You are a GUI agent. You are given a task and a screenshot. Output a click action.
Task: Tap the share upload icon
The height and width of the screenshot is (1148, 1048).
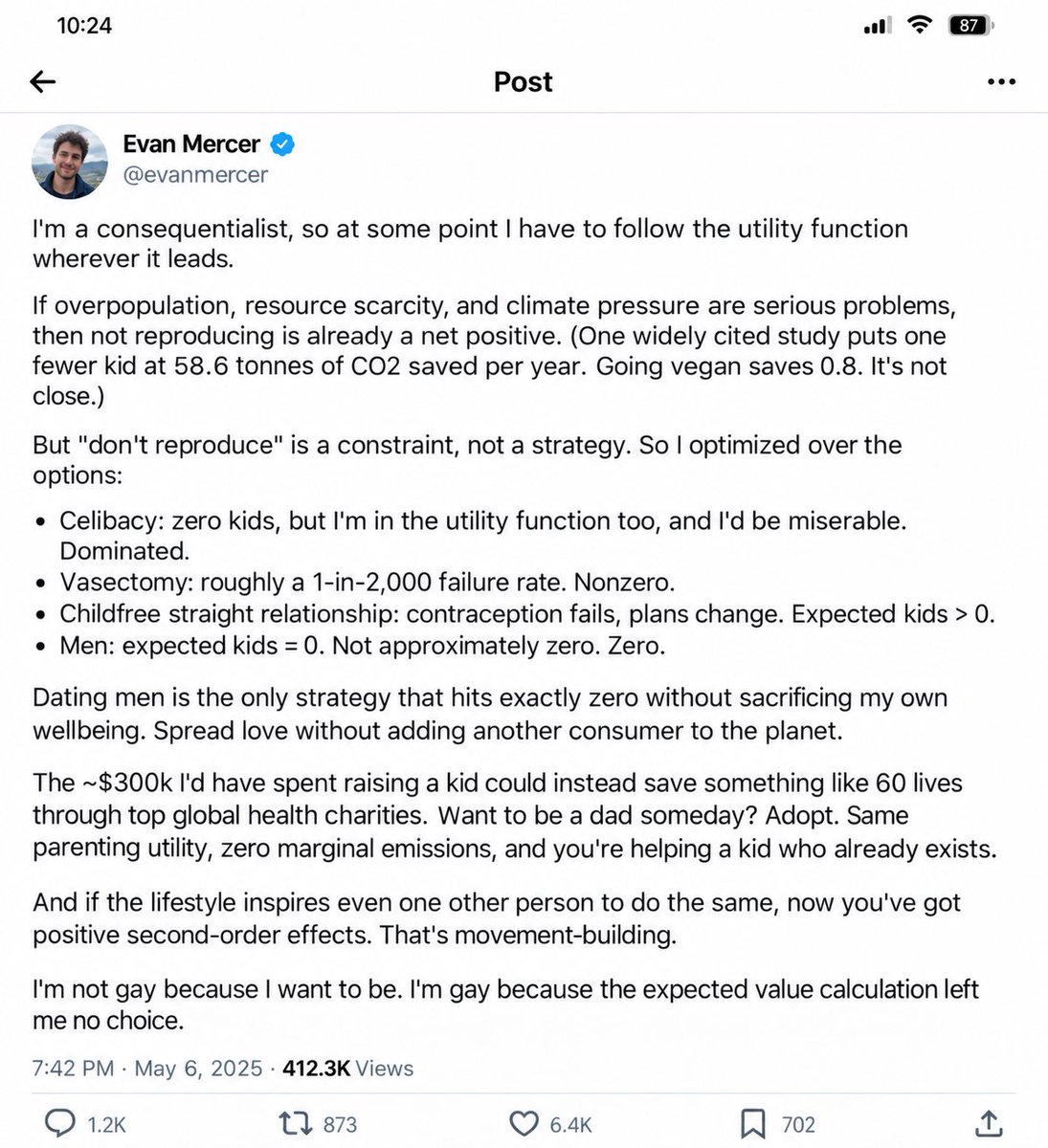(989, 1123)
